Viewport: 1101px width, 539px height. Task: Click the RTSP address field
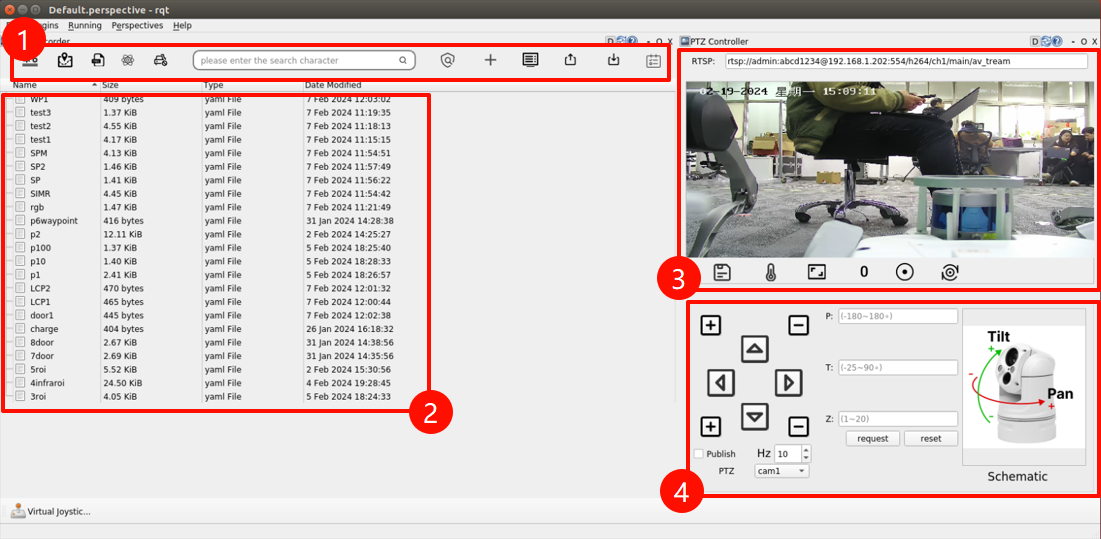coord(906,62)
